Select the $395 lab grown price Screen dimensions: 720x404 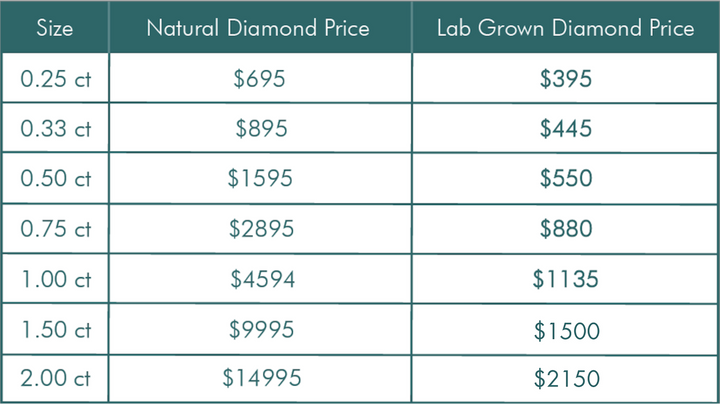pos(566,79)
